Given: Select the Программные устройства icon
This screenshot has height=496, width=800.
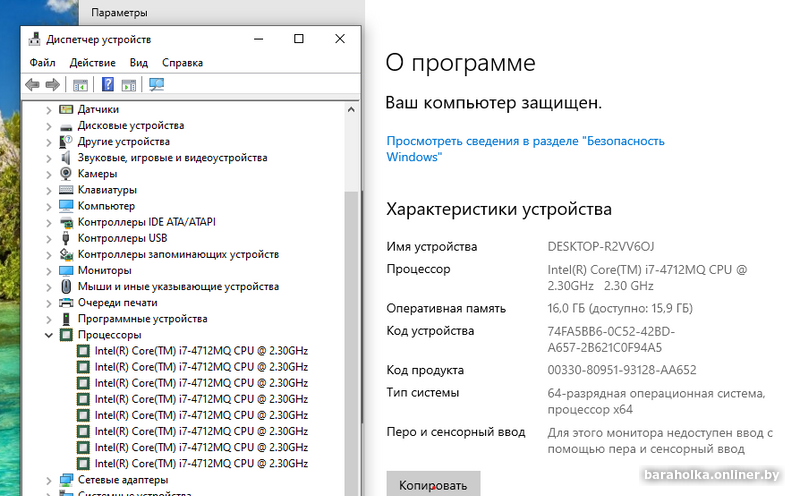Looking at the screenshot, I should 66,319.
